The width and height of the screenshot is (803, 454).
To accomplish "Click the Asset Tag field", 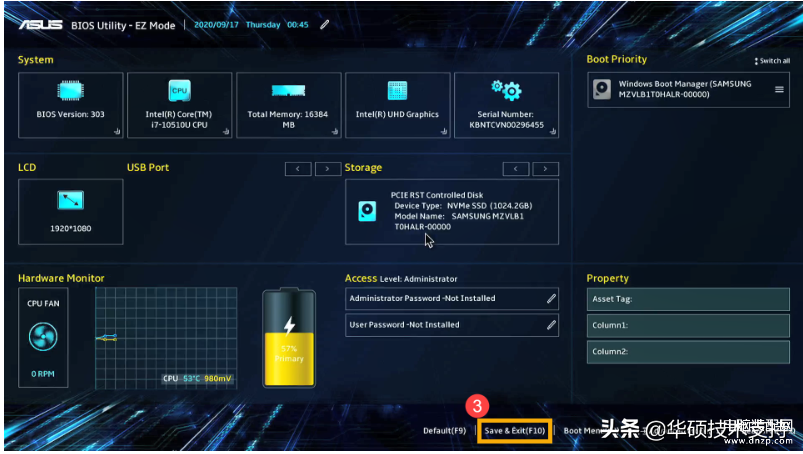I will tap(688, 299).
